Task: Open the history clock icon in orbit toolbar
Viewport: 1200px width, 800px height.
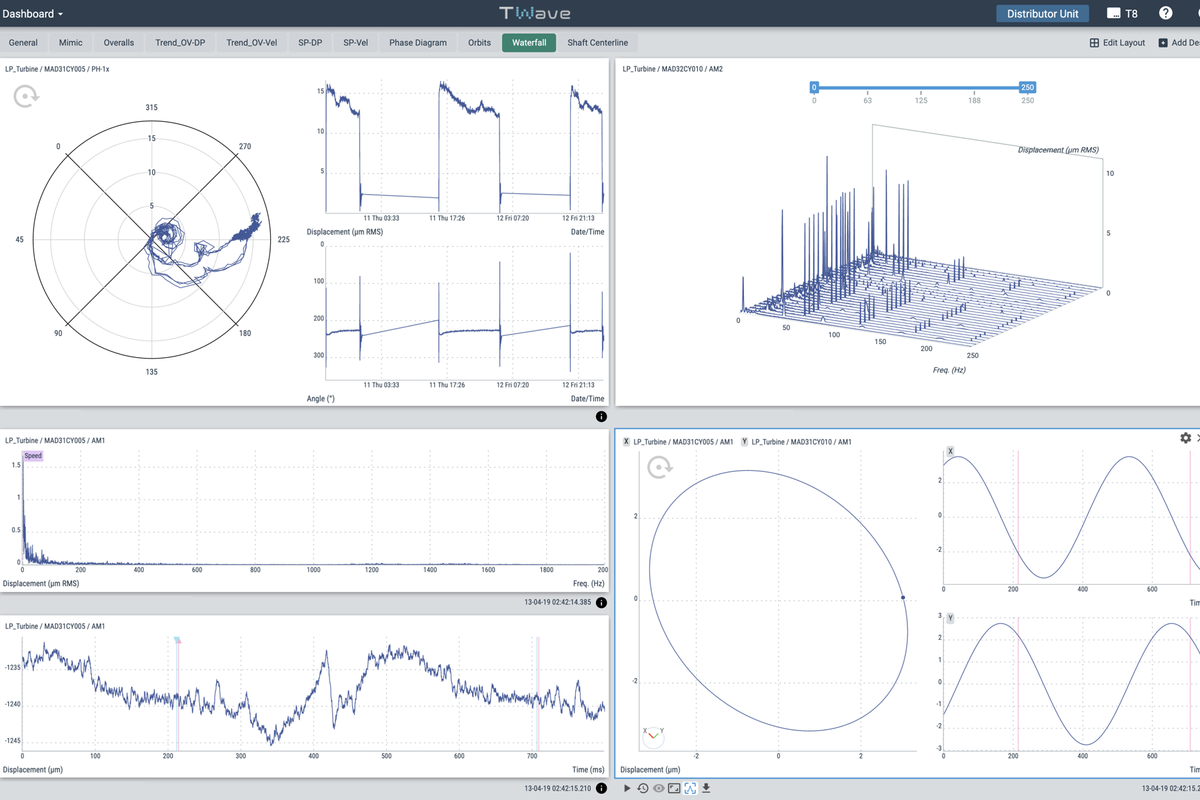Action: (x=643, y=788)
